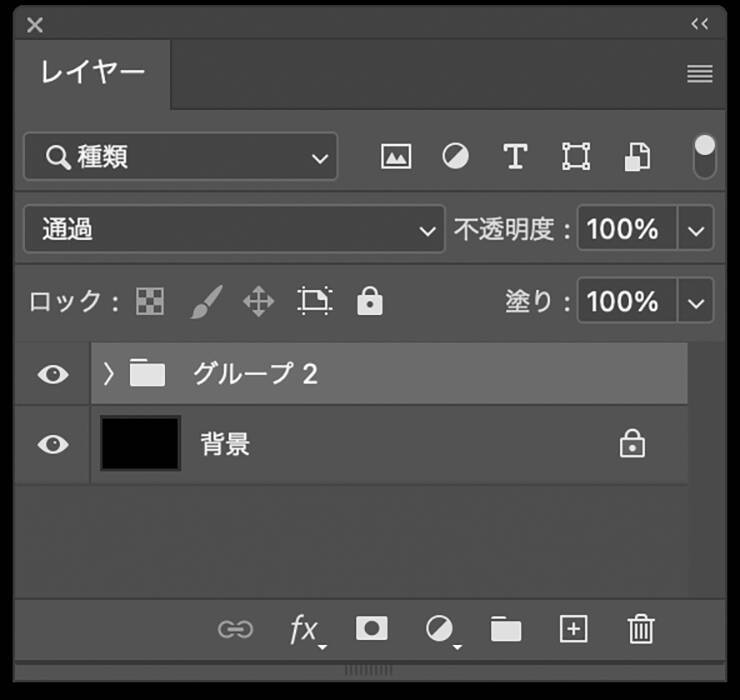Viewport: 740px width, 700px height.
Task: Add a layer mask
Action: pyautogui.click(x=372, y=628)
